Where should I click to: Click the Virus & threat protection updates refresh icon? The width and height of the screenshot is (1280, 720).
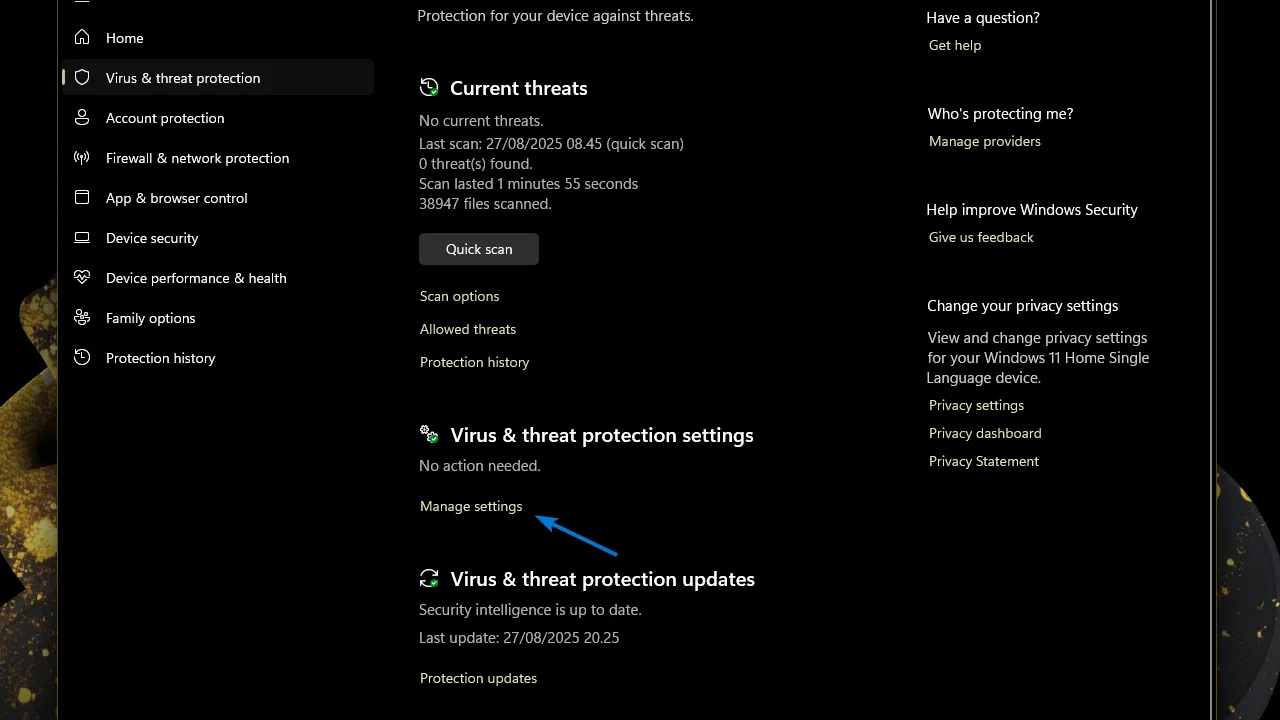click(x=429, y=578)
